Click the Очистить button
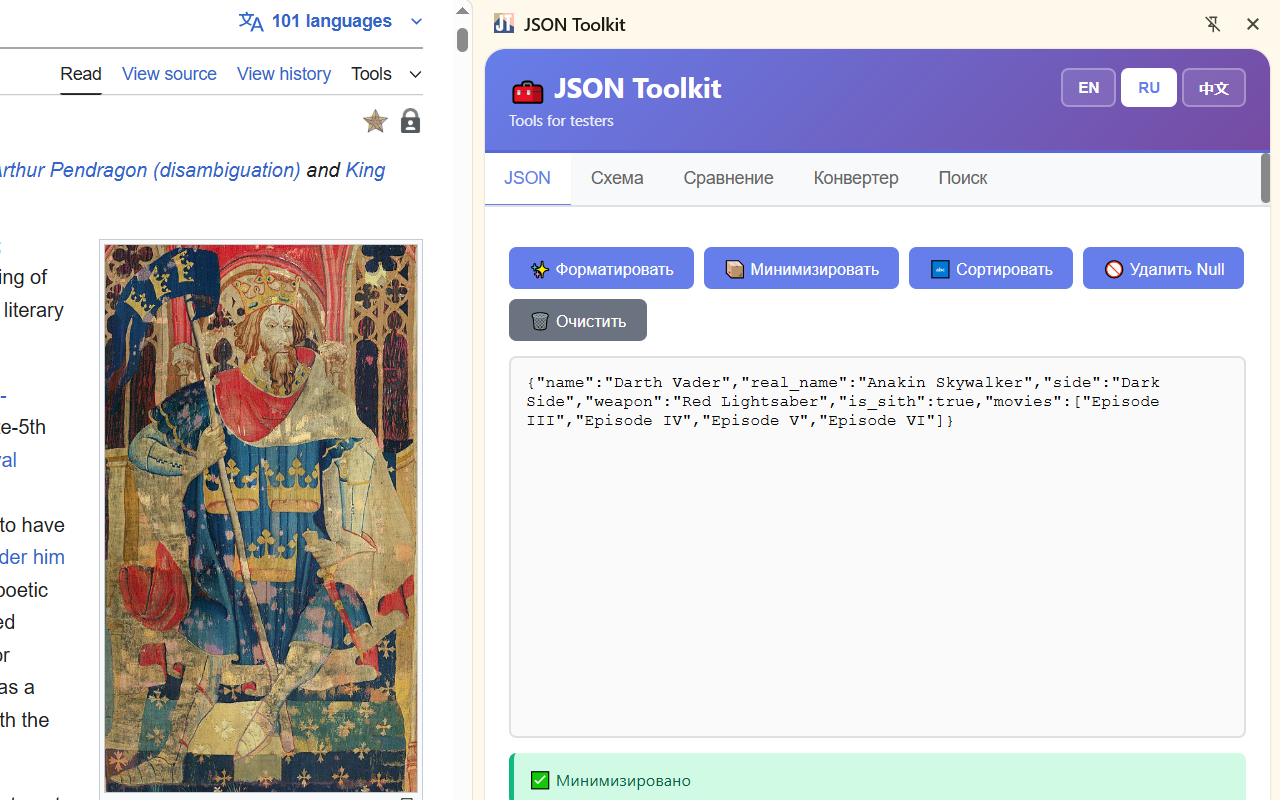 pyautogui.click(x=578, y=320)
